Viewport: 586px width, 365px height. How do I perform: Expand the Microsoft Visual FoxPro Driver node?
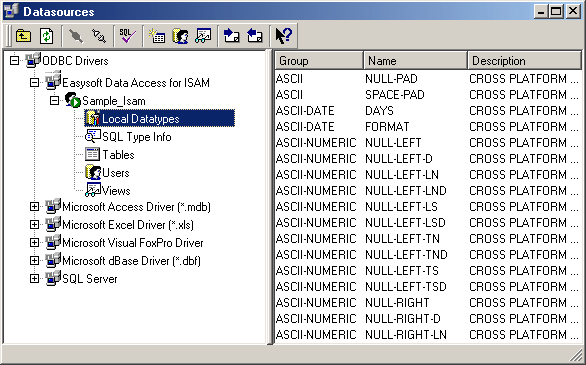pyautogui.click(x=34, y=242)
